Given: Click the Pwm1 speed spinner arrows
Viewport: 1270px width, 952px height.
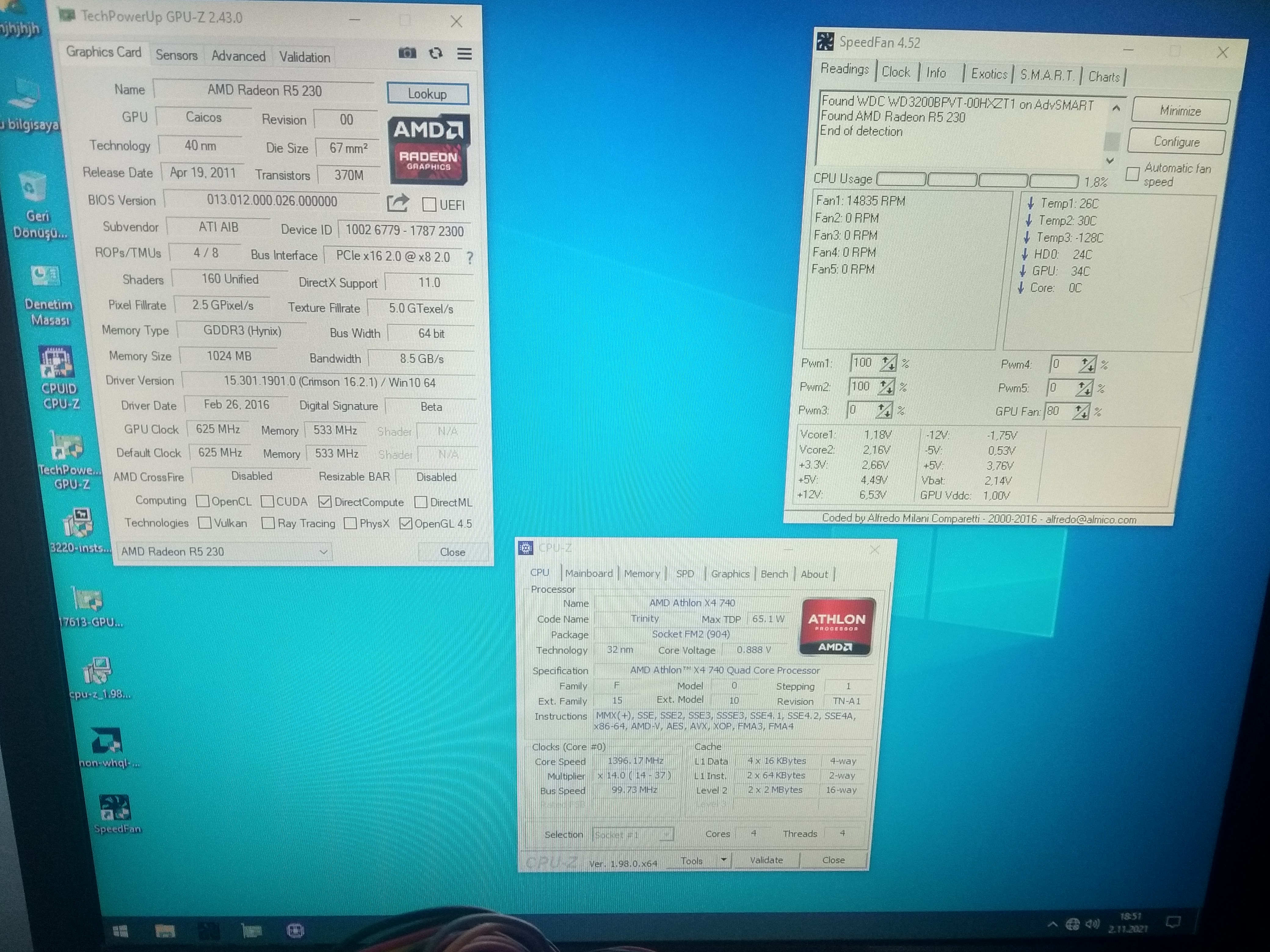Looking at the screenshot, I should pyautogui.click(x=887, y=363).
